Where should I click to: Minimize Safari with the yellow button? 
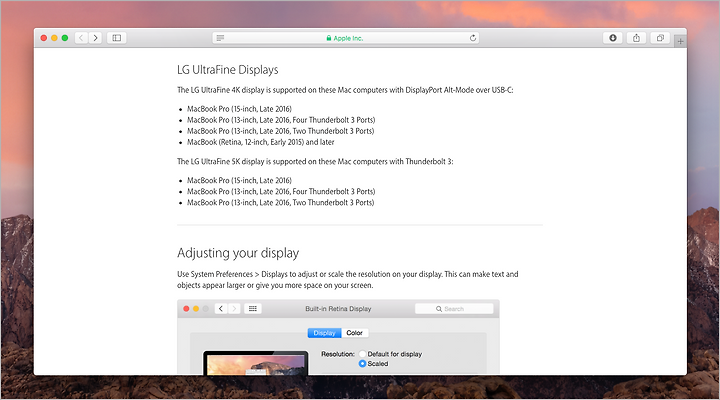54,38
